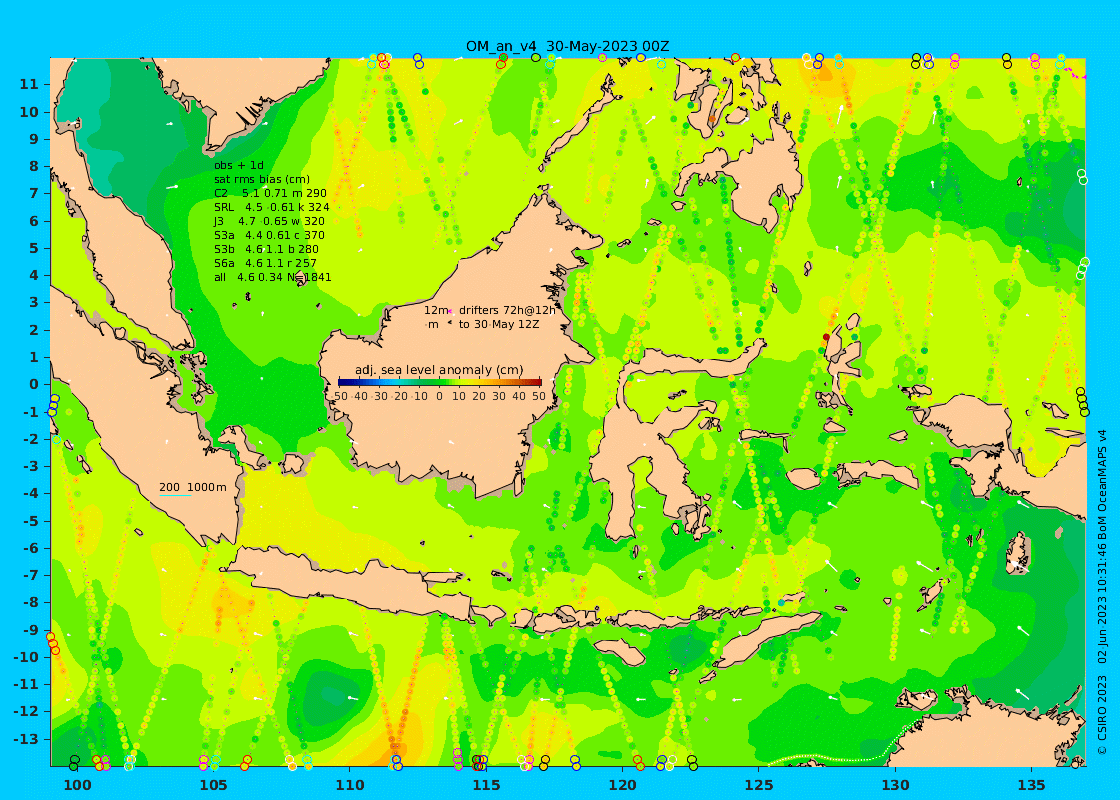Click latitude axis label '-8'
Viewport: 1120px width, 800px height.
tap(31, 602)
